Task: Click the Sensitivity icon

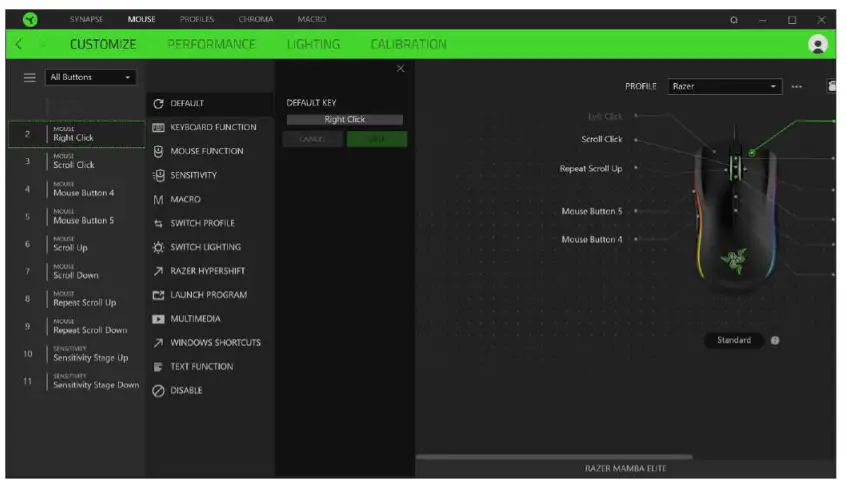Action: coord(158,176)
